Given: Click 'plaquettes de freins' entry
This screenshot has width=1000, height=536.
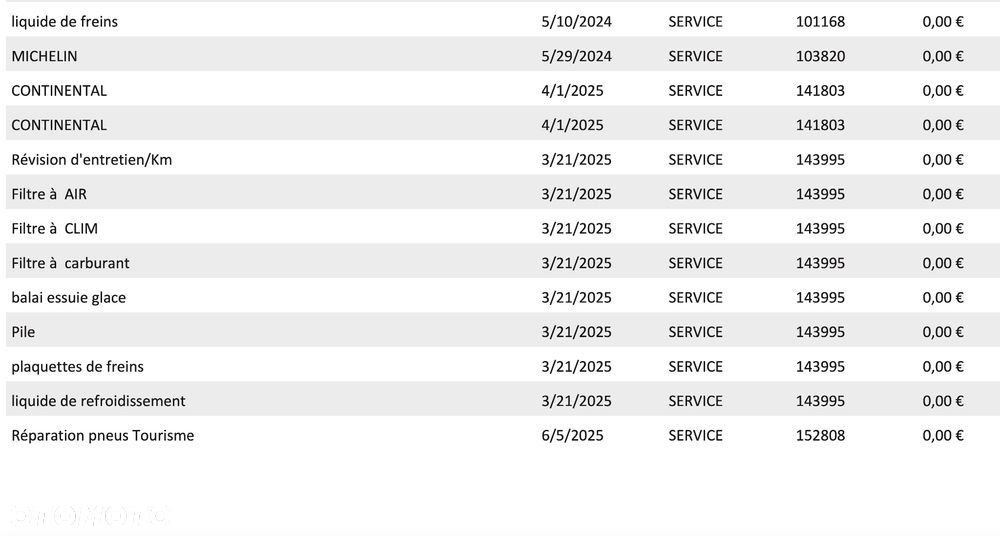Looking at the screenshot, I should (x=77, y=366).
